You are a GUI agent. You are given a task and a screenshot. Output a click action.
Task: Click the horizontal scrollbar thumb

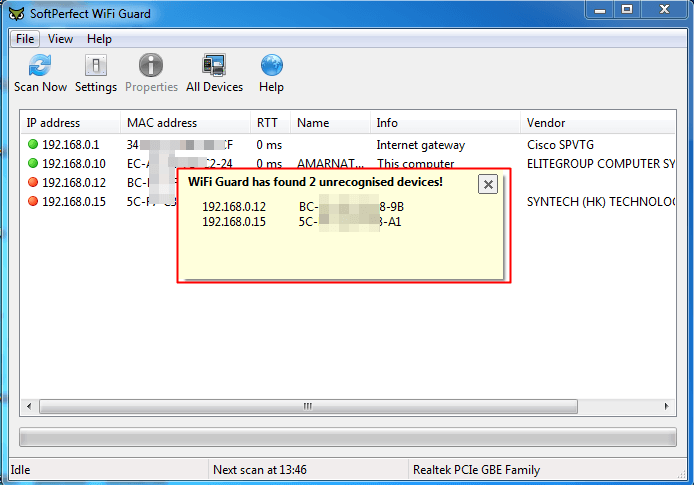pyautogui.click(x=308, y=406)
